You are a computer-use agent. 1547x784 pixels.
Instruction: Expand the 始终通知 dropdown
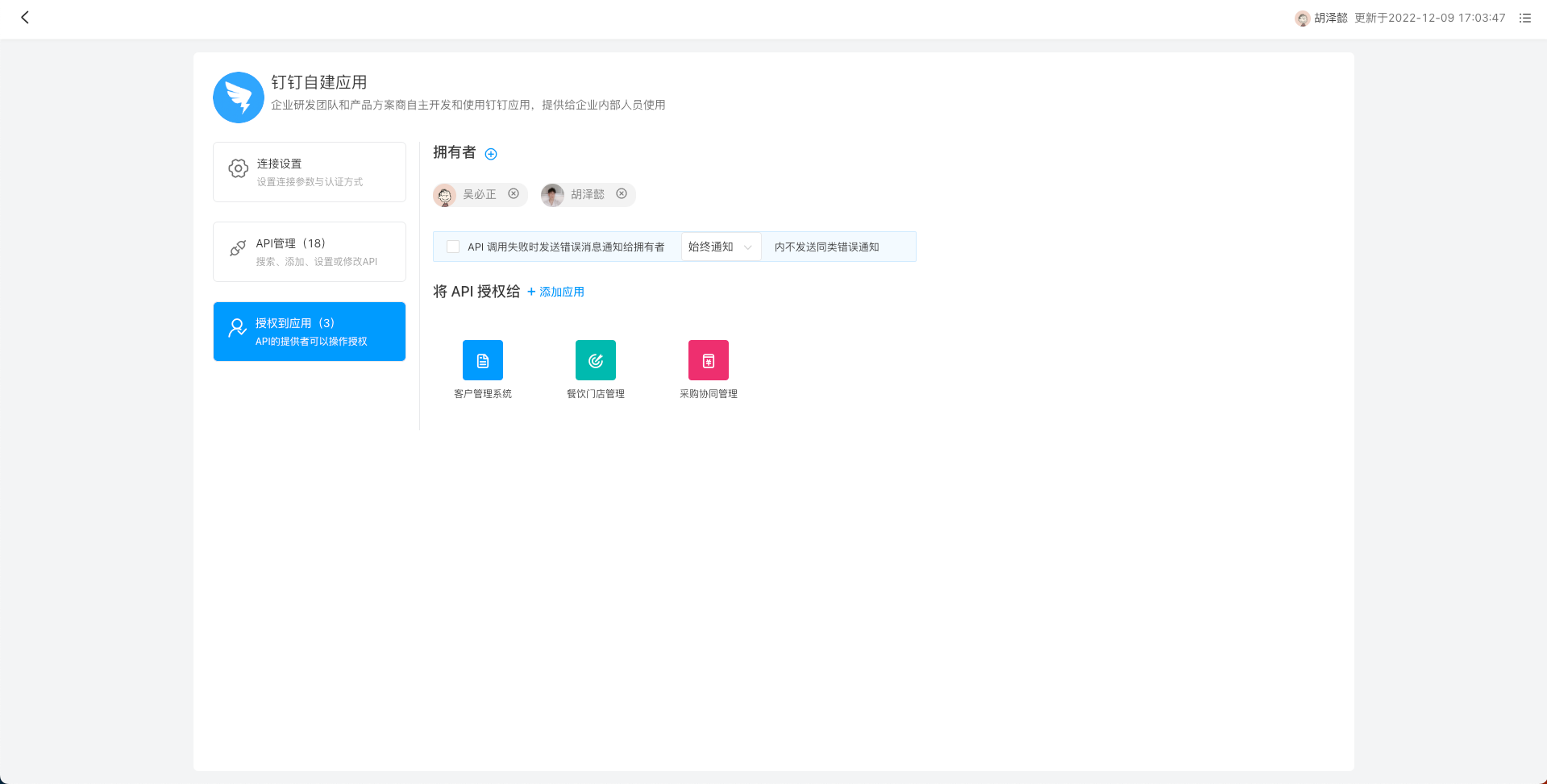click(x=721, y=247)
